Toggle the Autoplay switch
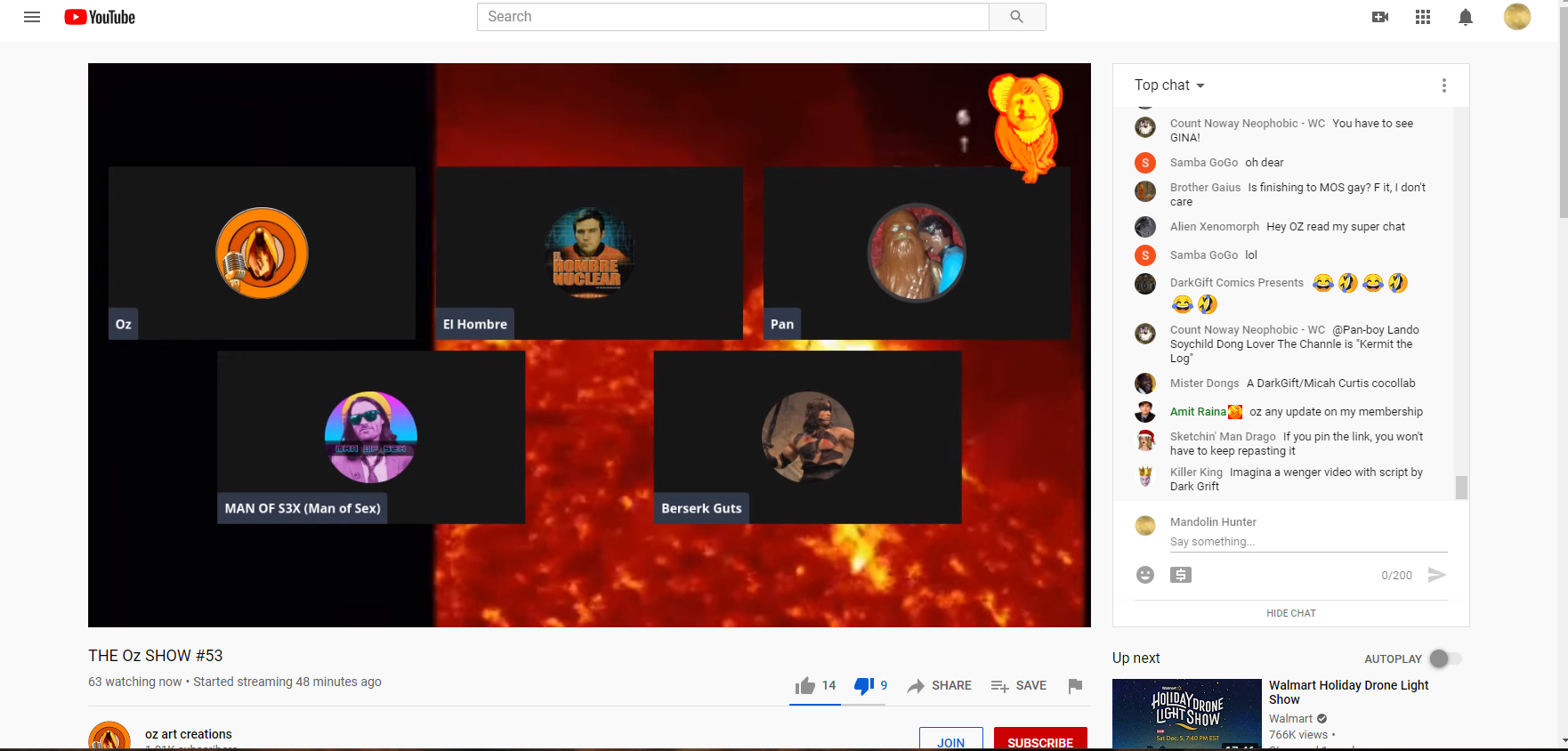This screenshot has height=751, width=1568. click(1445, 658)
